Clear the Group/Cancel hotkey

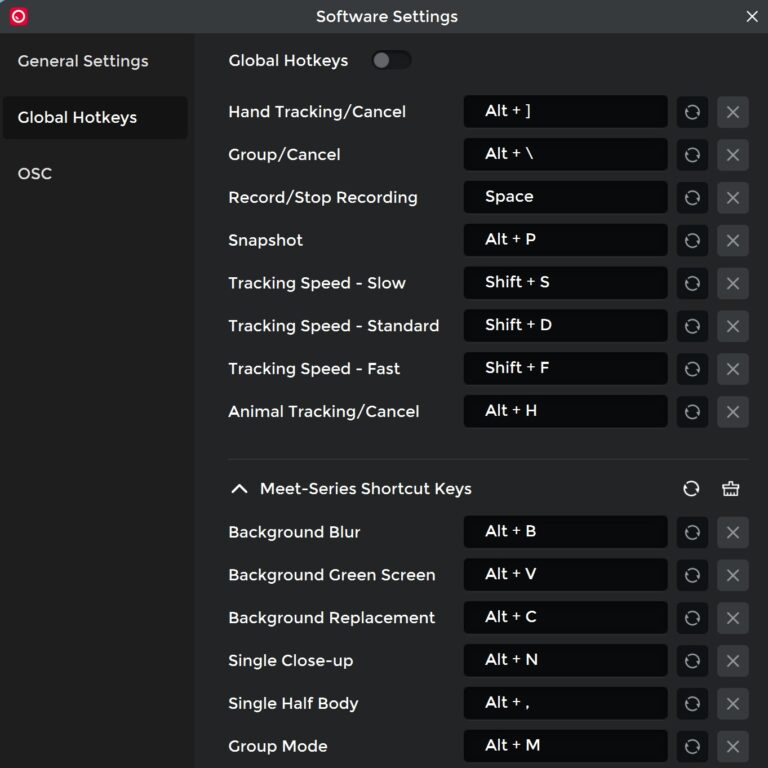point(732,155)
